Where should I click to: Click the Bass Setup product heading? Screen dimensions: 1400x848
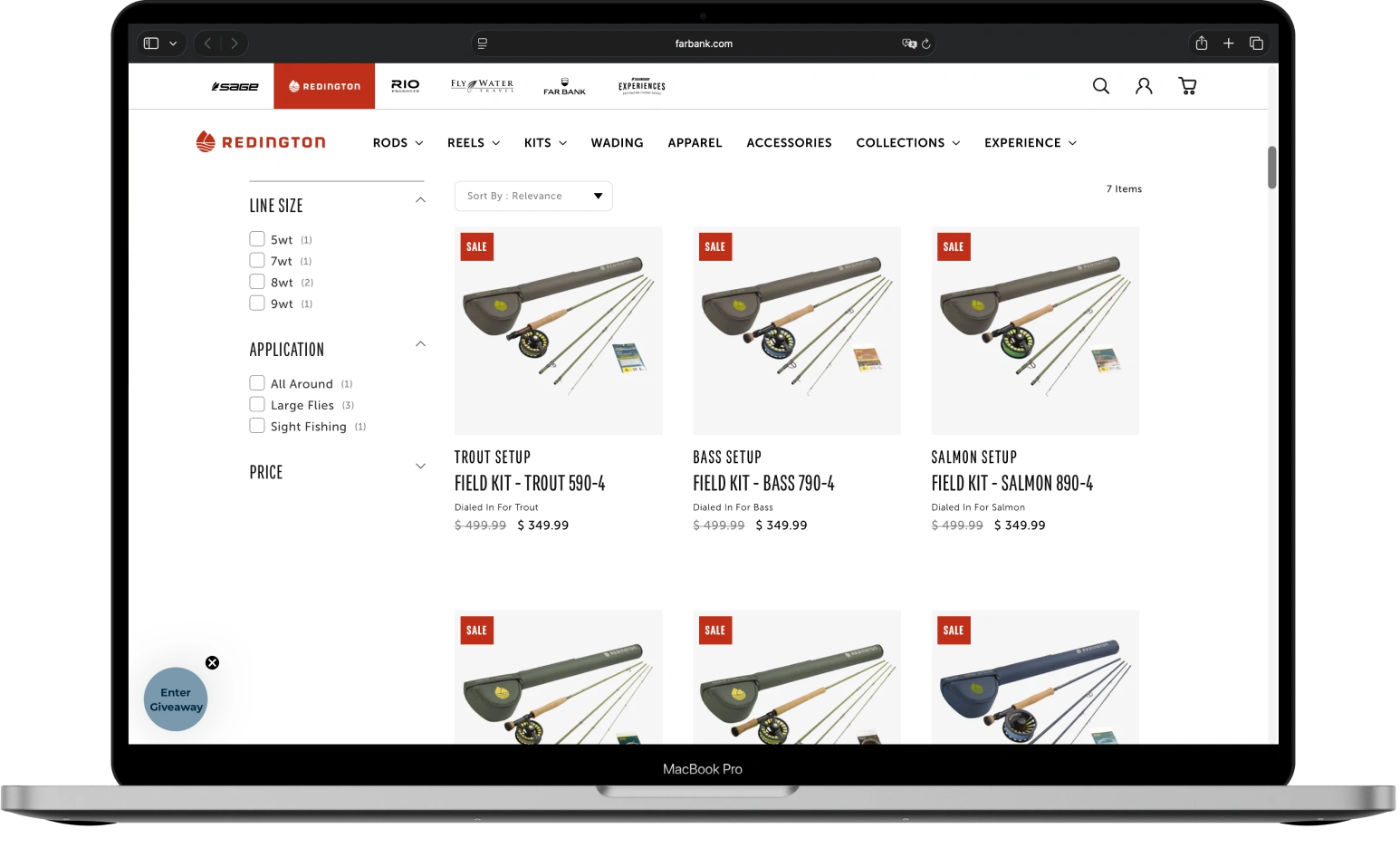[727, 458]
